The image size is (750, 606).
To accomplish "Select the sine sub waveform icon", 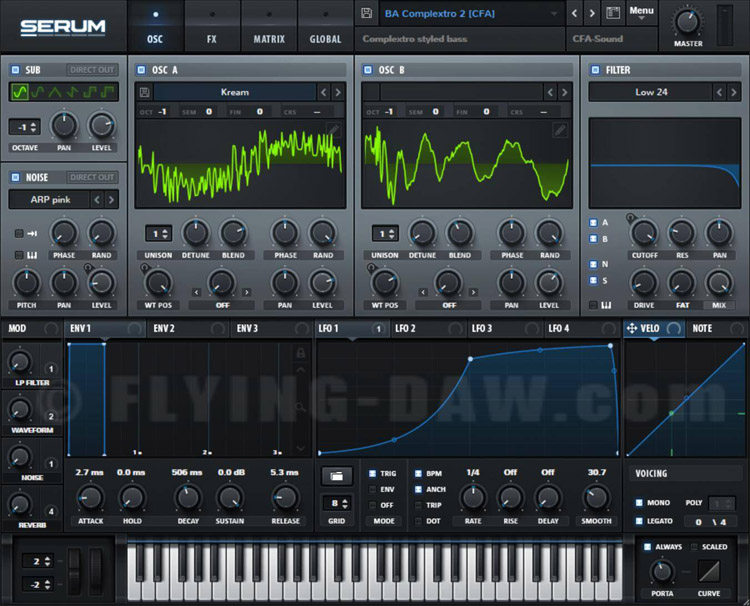I will click(x=20, y=92).
